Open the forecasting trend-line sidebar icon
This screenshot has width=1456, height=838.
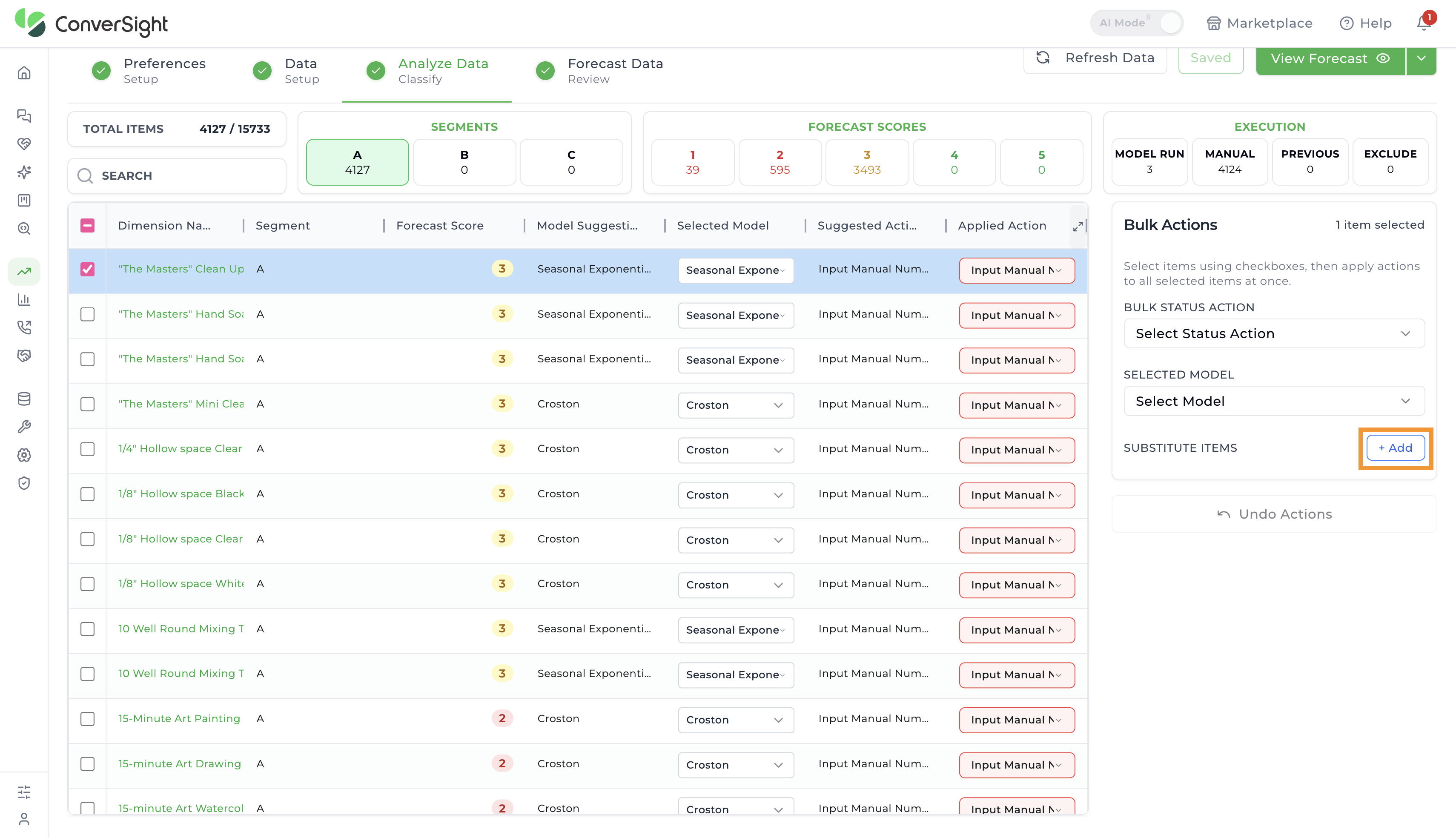(24, 271)
